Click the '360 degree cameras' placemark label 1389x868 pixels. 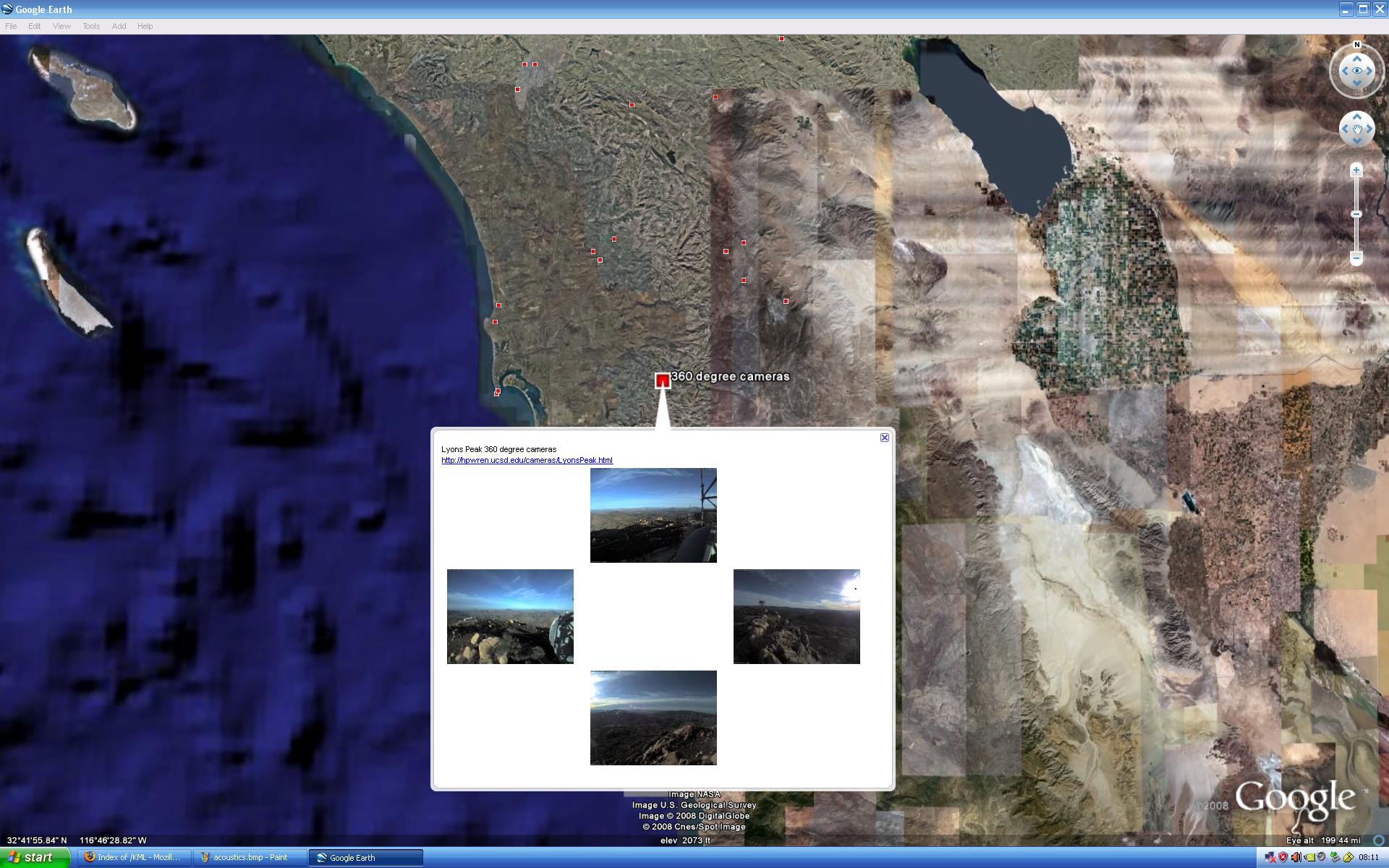(x=730, y=376)
